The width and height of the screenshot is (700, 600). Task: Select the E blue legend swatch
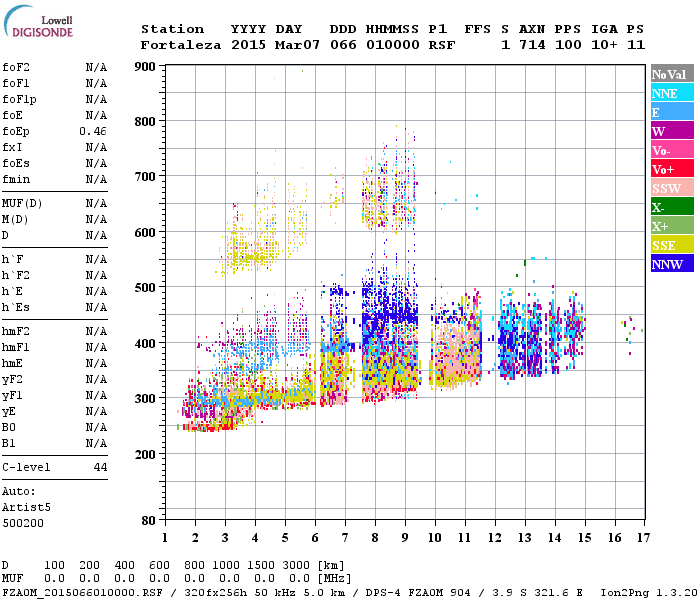[x=672, y=112]
